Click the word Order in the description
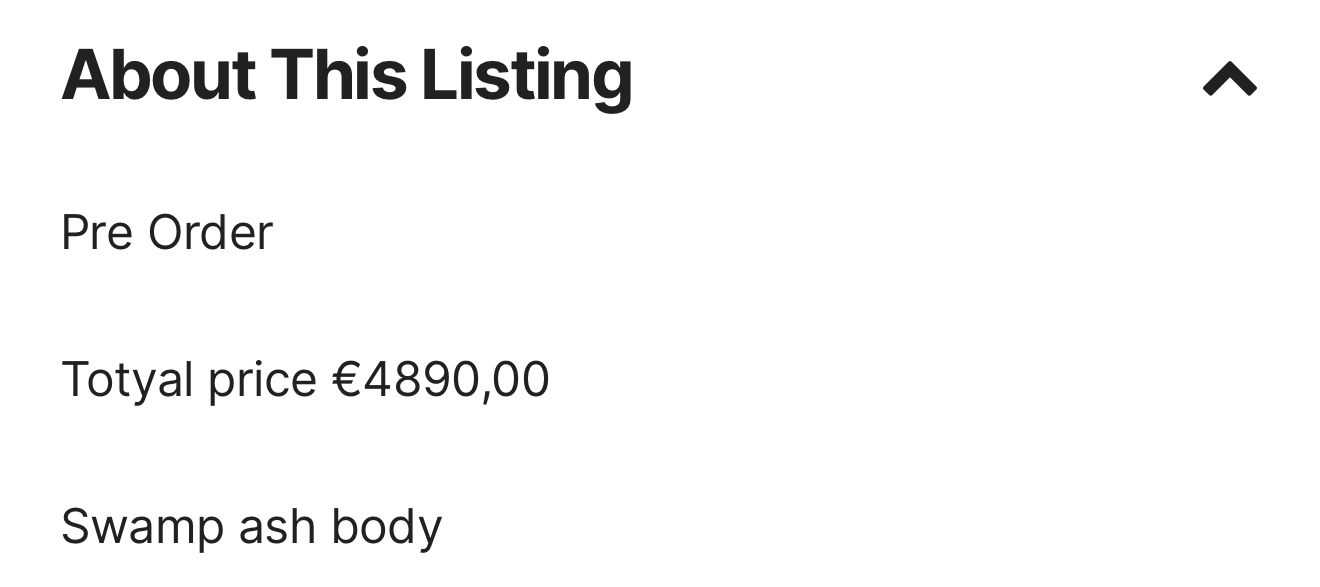Screen dimensions: 1320x587 [x=210, y=233]
